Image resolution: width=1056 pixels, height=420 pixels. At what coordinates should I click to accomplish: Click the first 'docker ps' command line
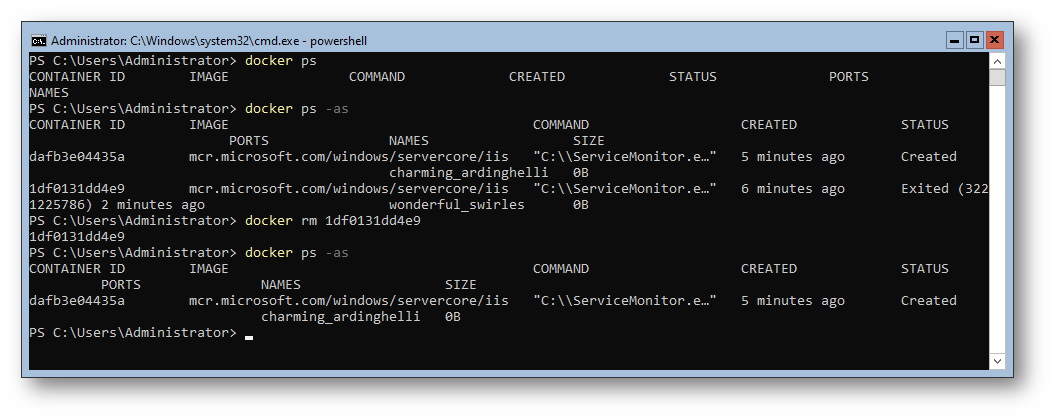[281, 61]
